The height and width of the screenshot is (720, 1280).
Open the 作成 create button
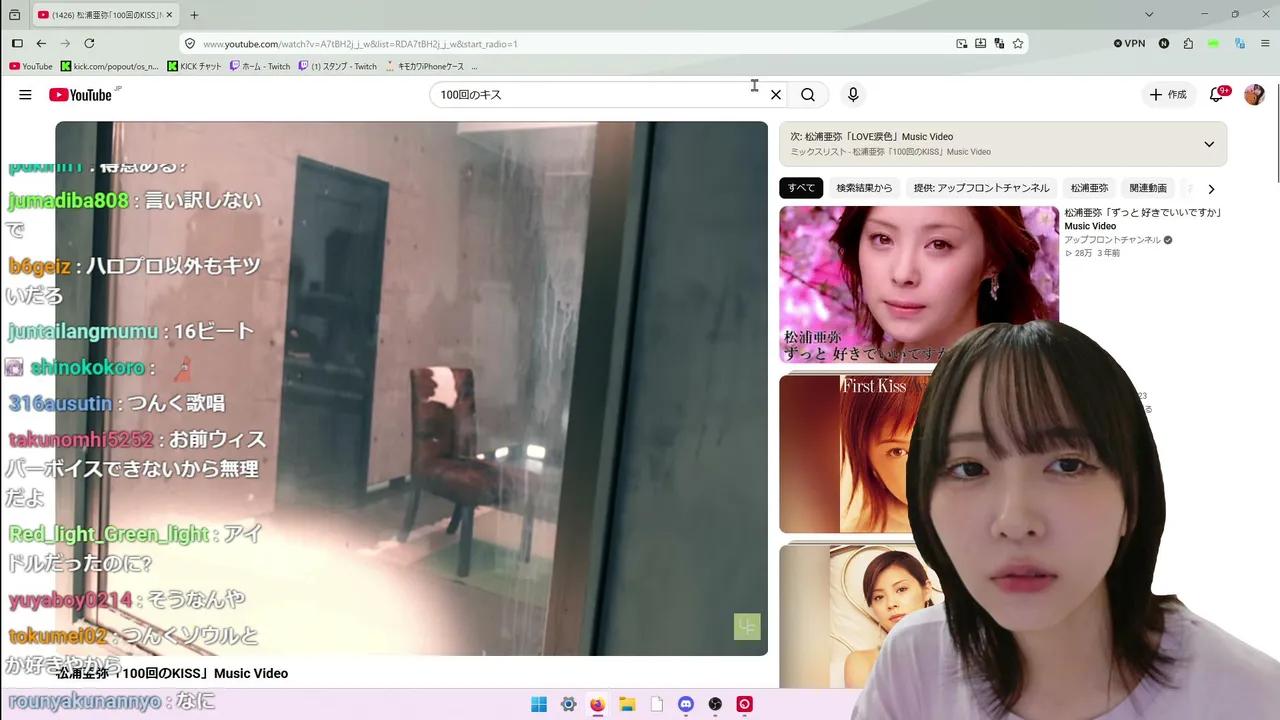[x=1168, y=95]
